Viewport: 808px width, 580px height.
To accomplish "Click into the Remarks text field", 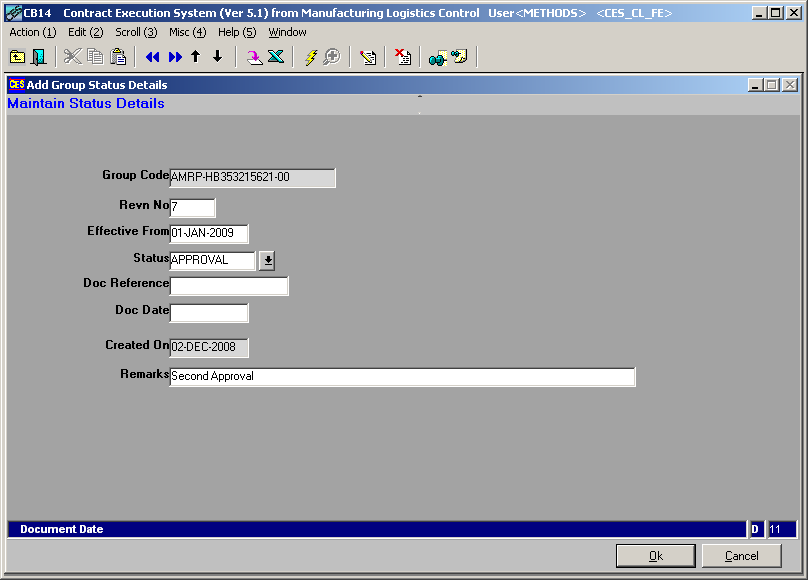I will [402, 377].
